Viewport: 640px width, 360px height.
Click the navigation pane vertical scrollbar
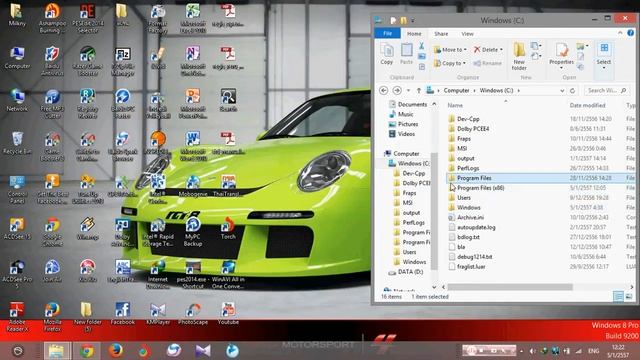click(x=434, y=210)
